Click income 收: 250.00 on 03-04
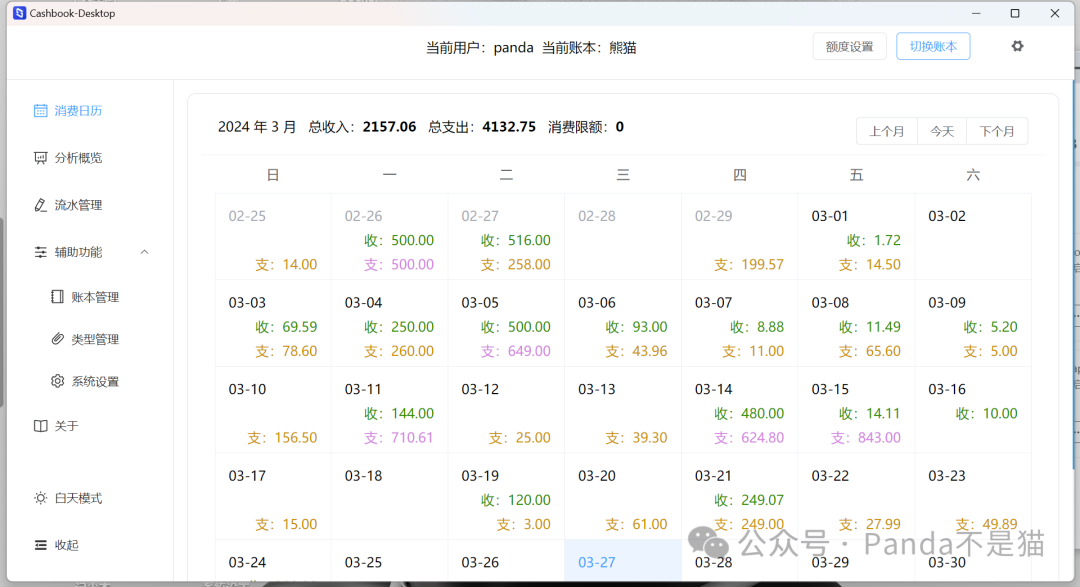 (x=399, y=327)
